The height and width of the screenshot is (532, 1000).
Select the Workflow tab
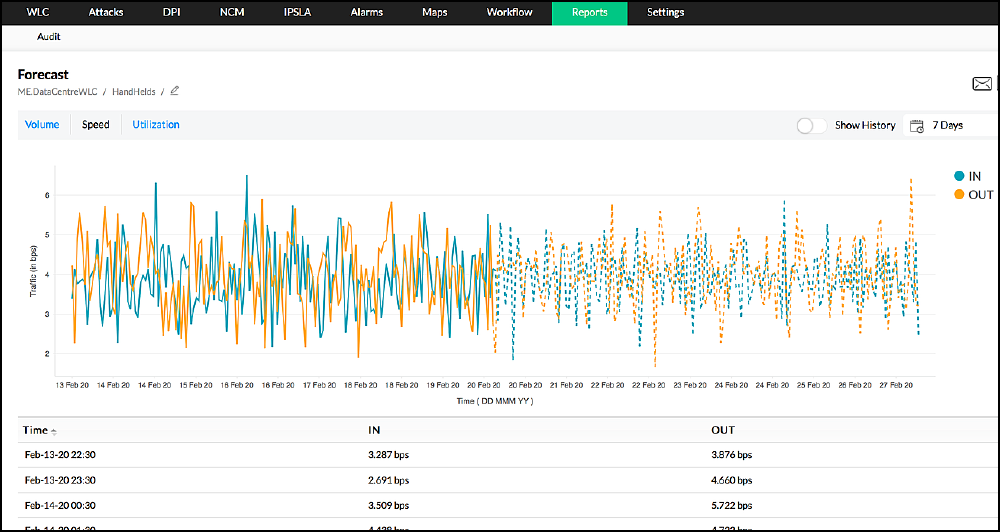coord(509,13)
